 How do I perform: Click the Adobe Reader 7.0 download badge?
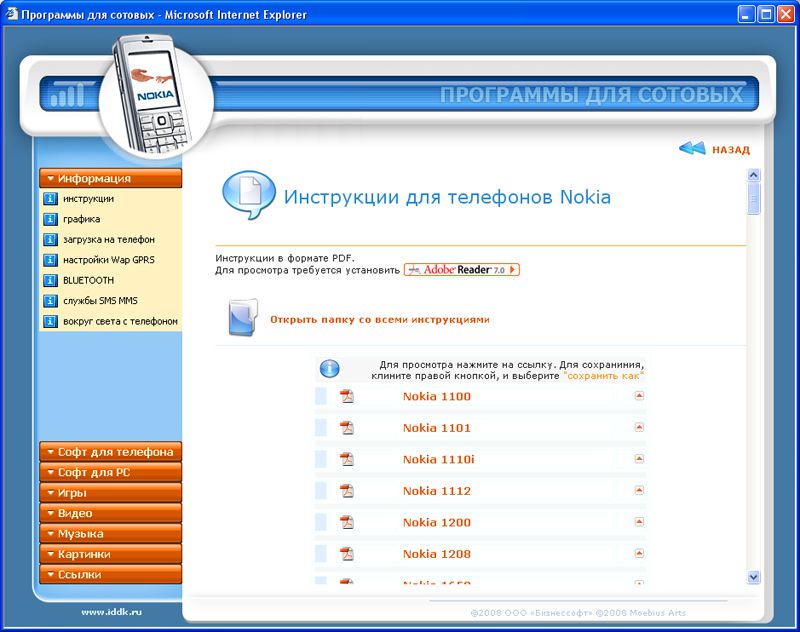(x=462, y=270)
